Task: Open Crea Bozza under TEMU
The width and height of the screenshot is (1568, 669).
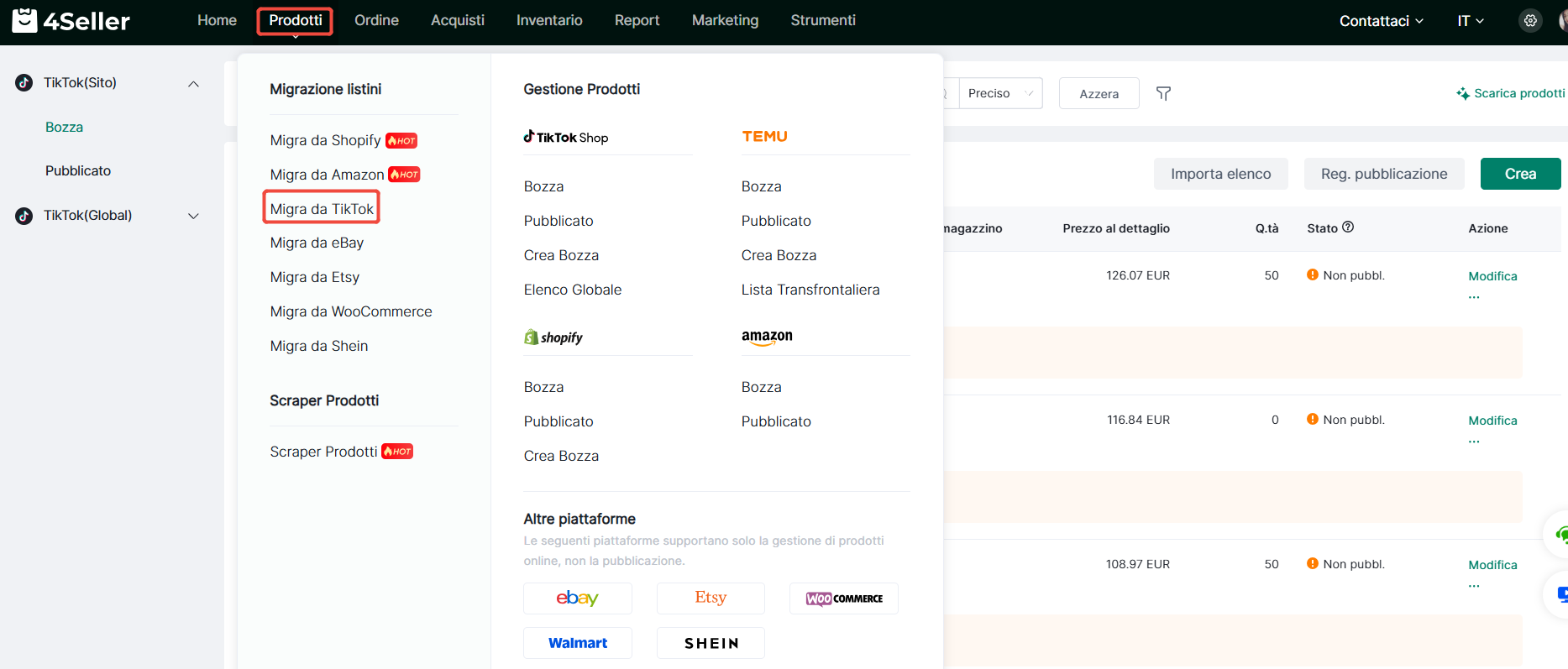Action: pyautogui.click(x=779, y=255)
